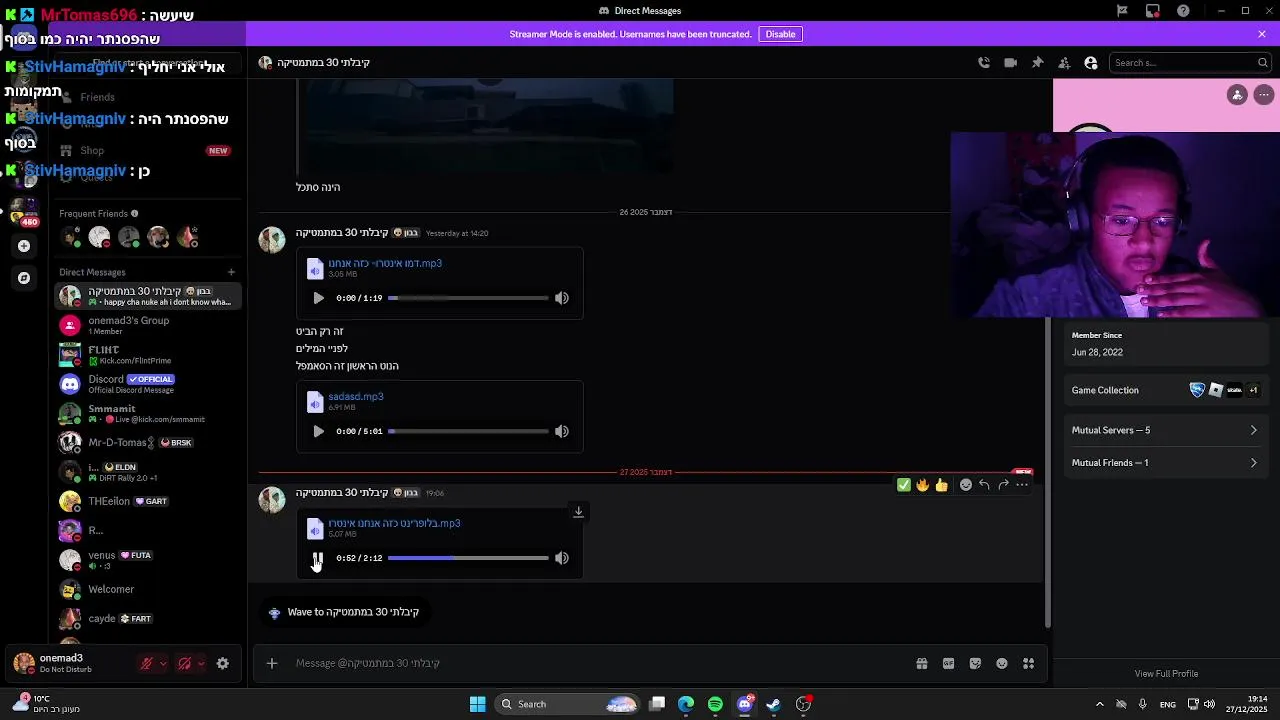Forward the hovered message

[x=1003, y=485]
